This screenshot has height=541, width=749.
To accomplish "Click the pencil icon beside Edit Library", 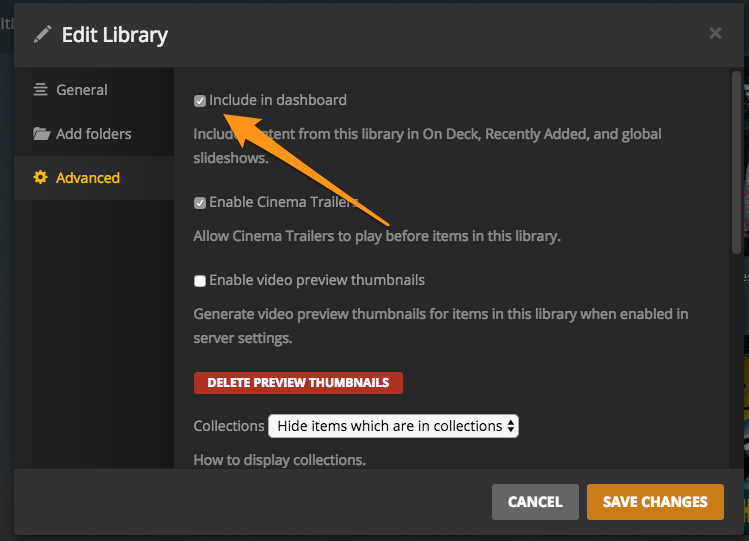I will (42, 34).
